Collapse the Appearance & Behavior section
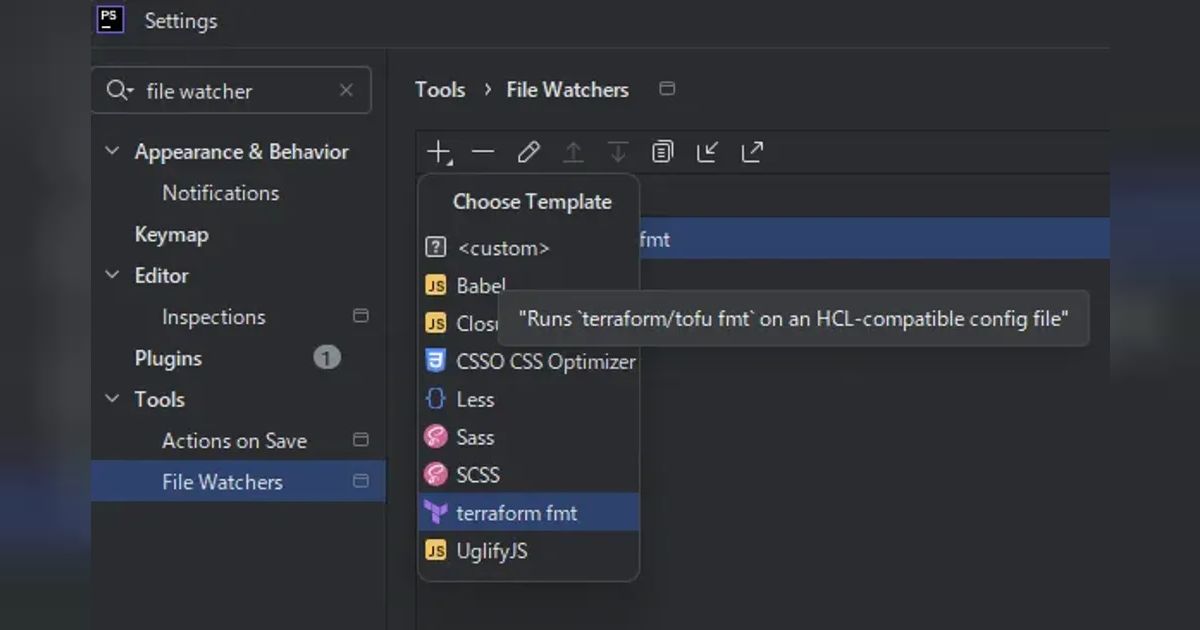The width and height of the screenshot is (1200, 630). tap(112, 151)
